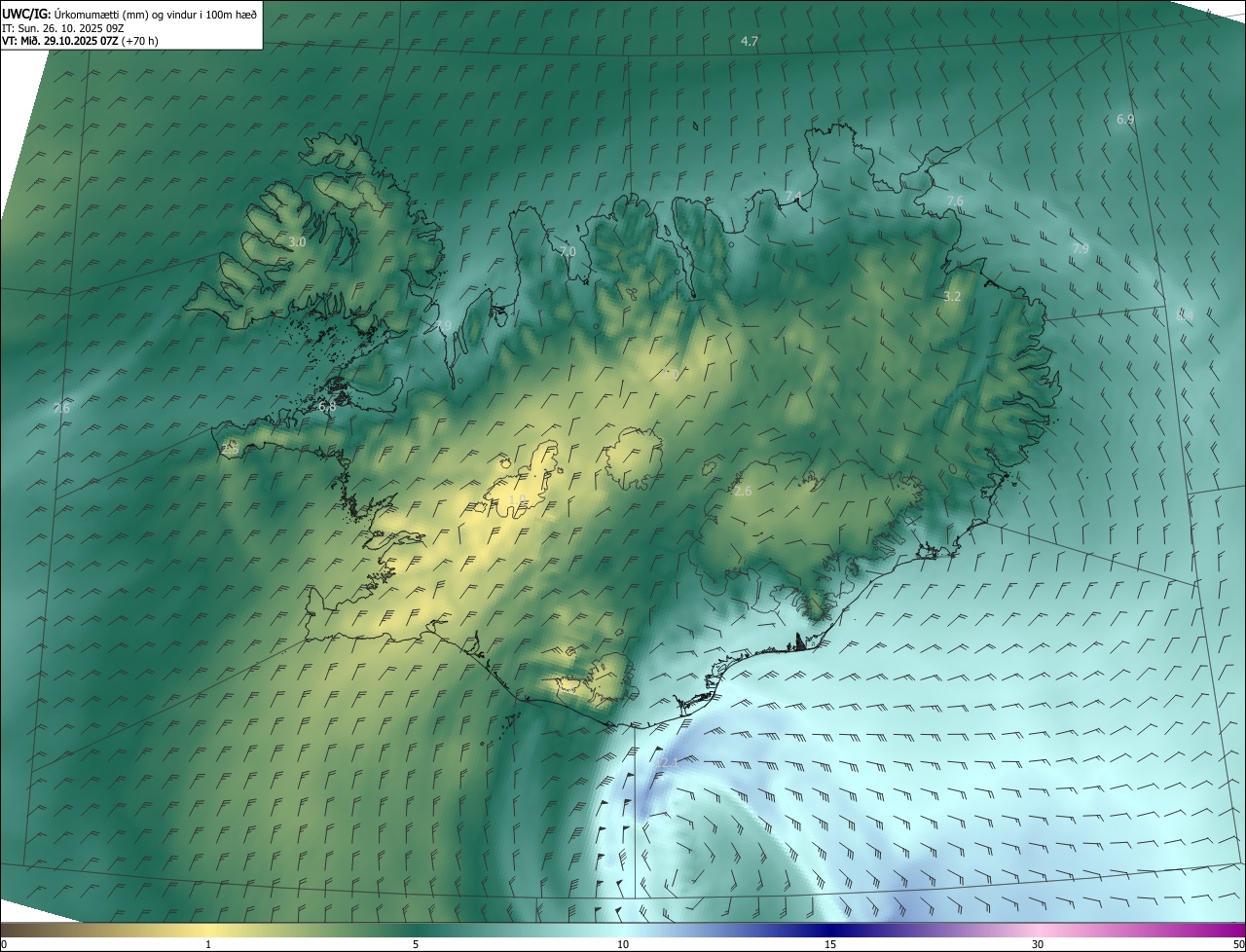The width and height of the screenshot is (1246, 952).
Task: Click the 3.0 value in the Westfjords
Action: pos(297,241)
